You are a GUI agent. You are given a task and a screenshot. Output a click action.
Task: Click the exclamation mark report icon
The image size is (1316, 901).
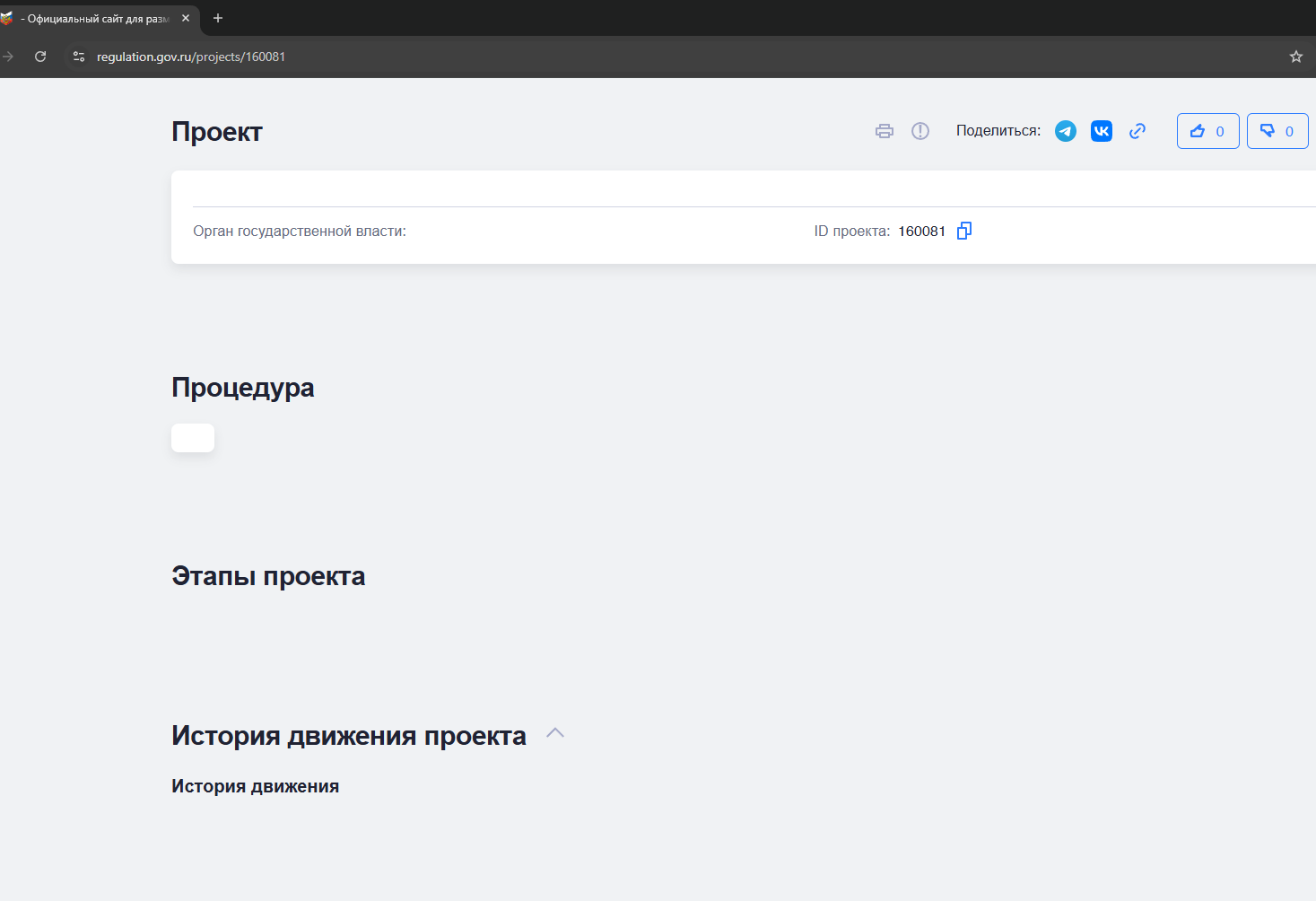[919, 131]
